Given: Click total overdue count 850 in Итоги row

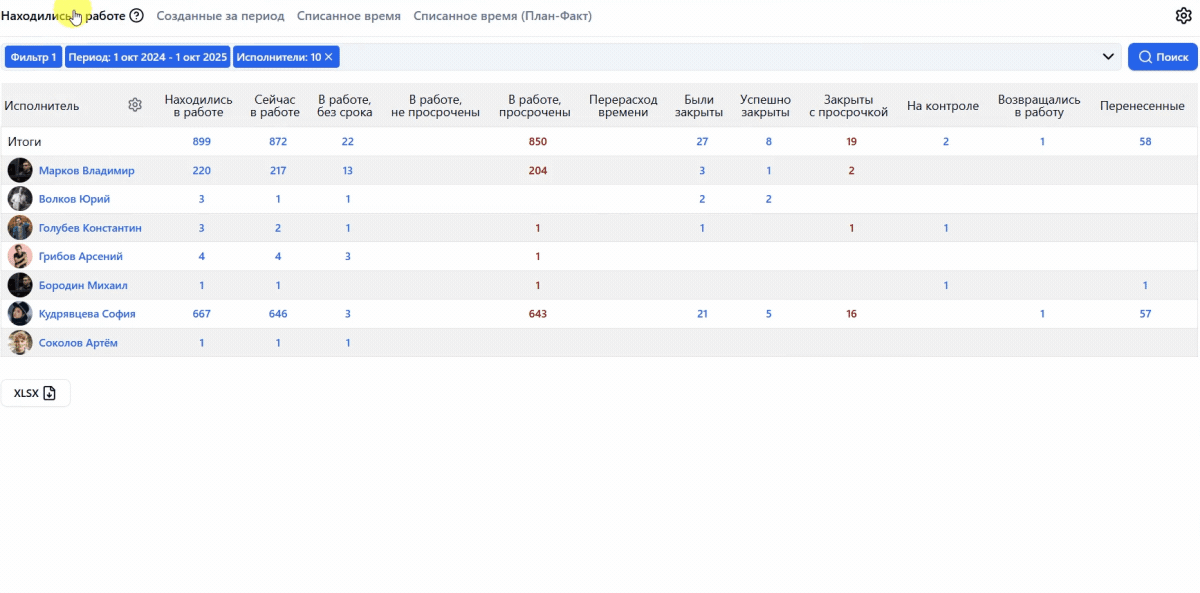Looking at the screenshot, I should pos(538,142).
